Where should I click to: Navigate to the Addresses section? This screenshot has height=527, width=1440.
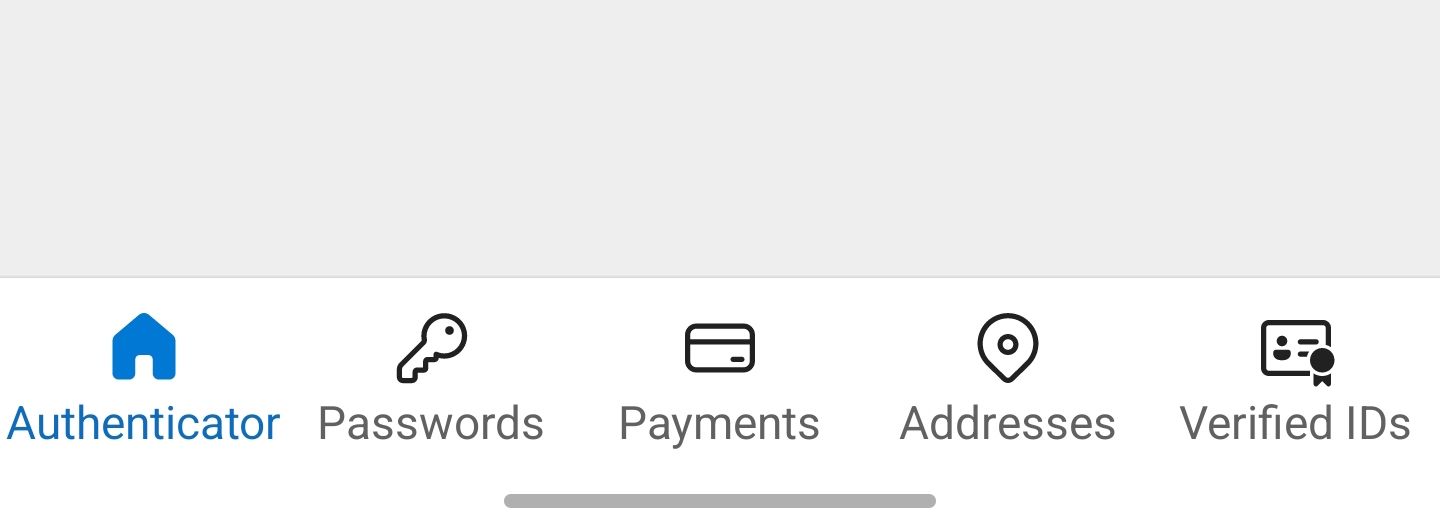pos(1008,380)
